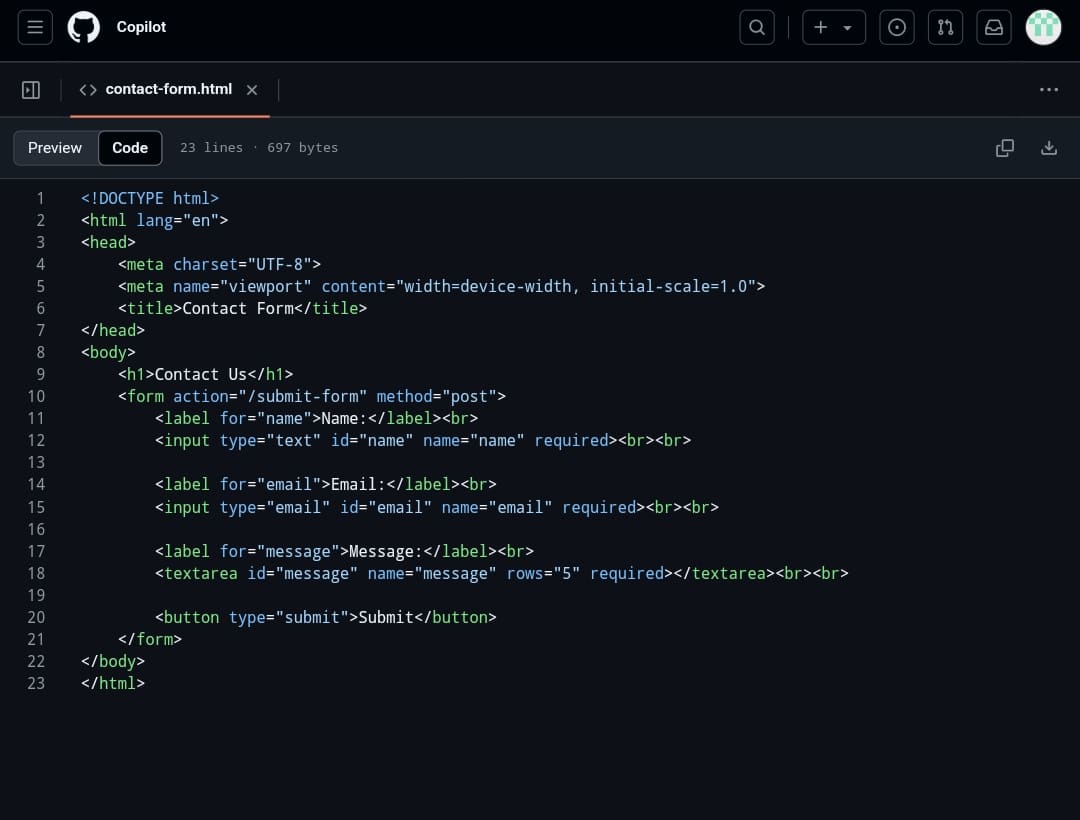
Task: Close the contact-form.html tab
Action: coord(252,90)
